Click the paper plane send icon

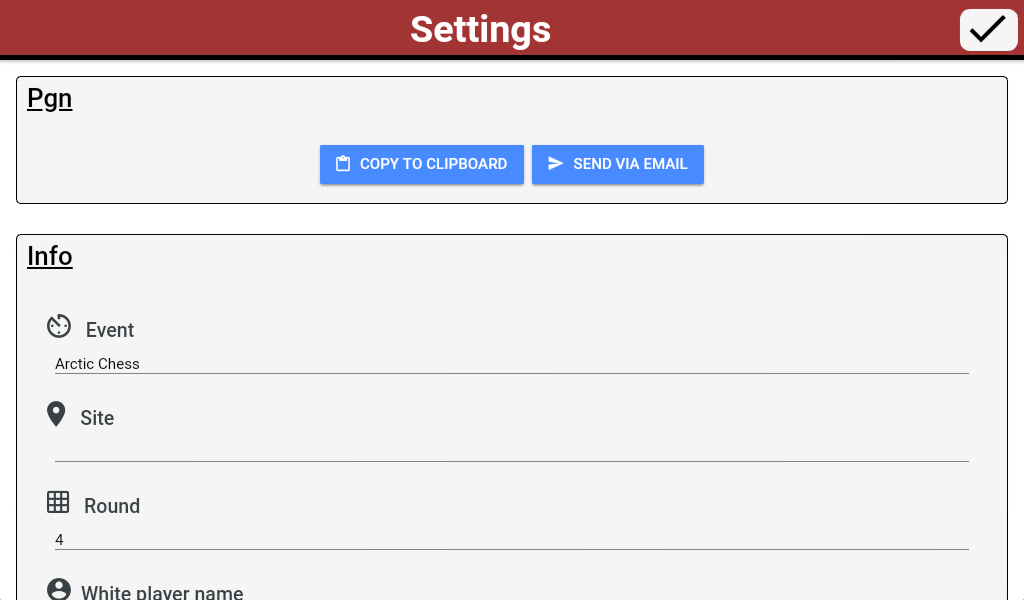556,164
